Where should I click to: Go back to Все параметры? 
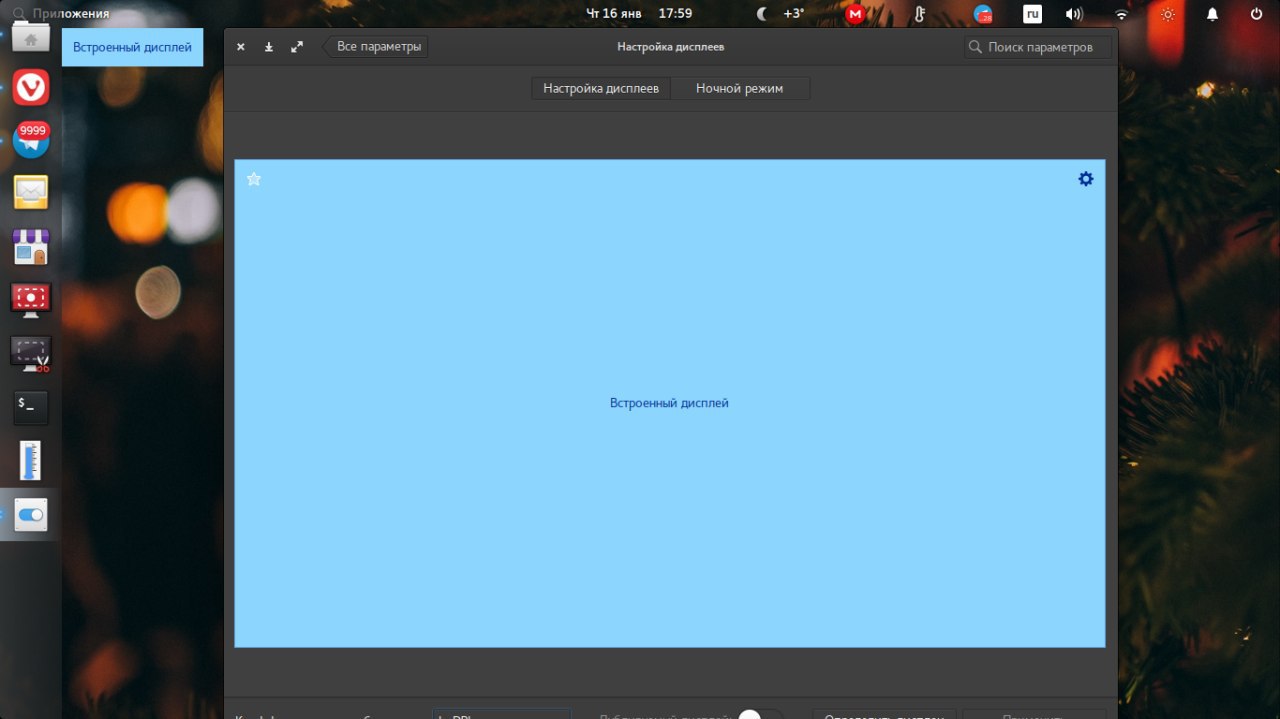tap(376, 47)
